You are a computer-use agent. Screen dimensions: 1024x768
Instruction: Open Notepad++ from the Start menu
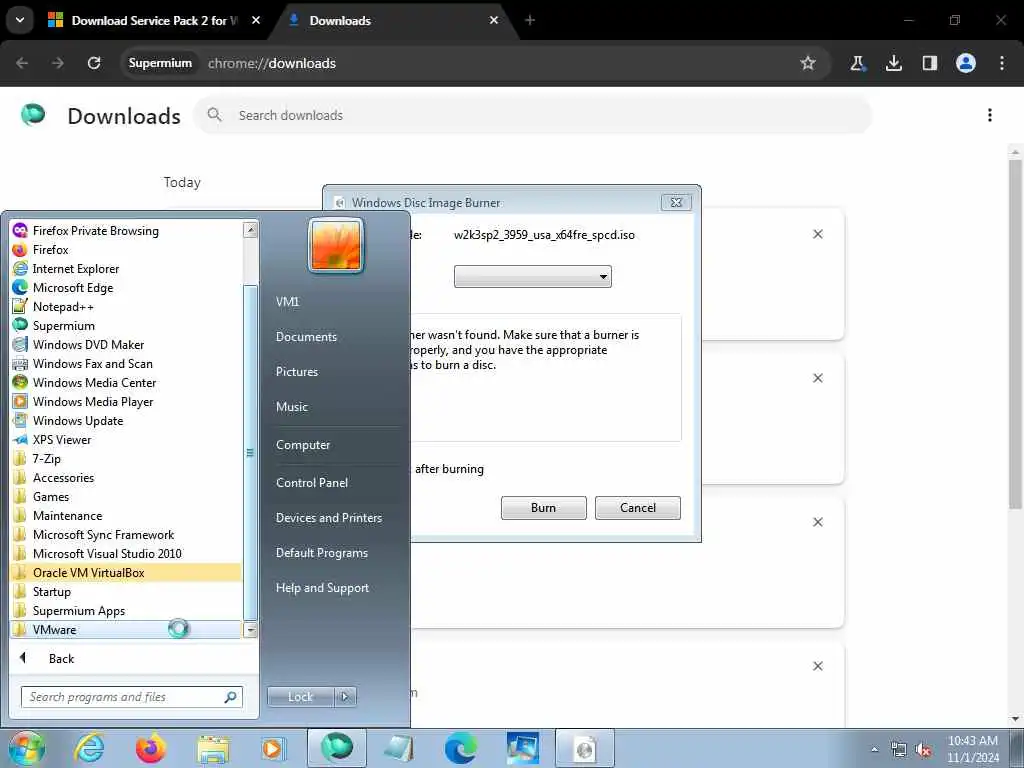tap(125, 306)
